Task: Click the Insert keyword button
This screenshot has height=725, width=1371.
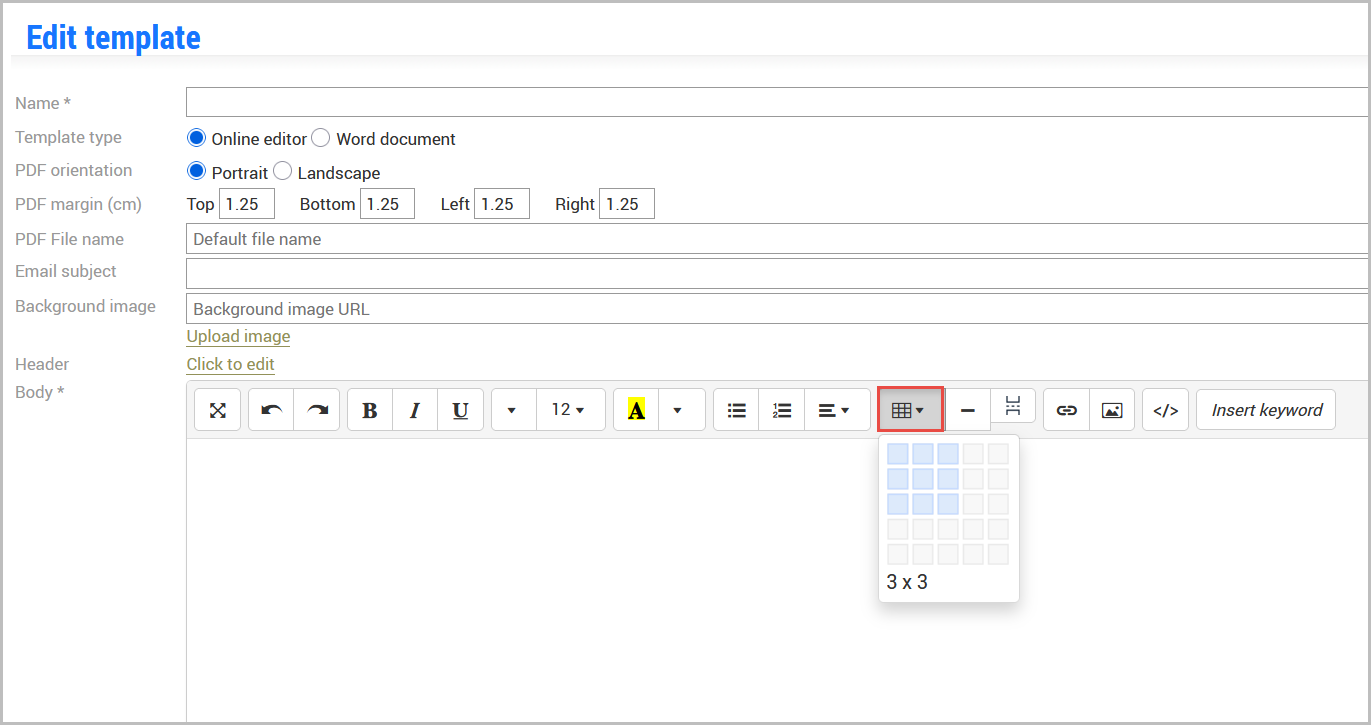Action: 1266,410
